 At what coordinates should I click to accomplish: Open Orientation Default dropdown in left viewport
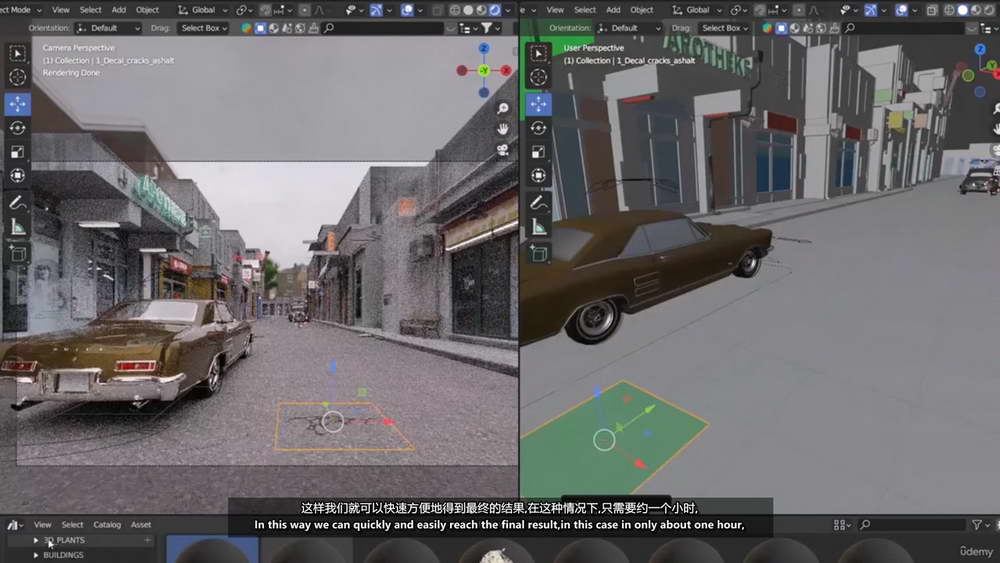pyautogui.click(x=108, y=28)
